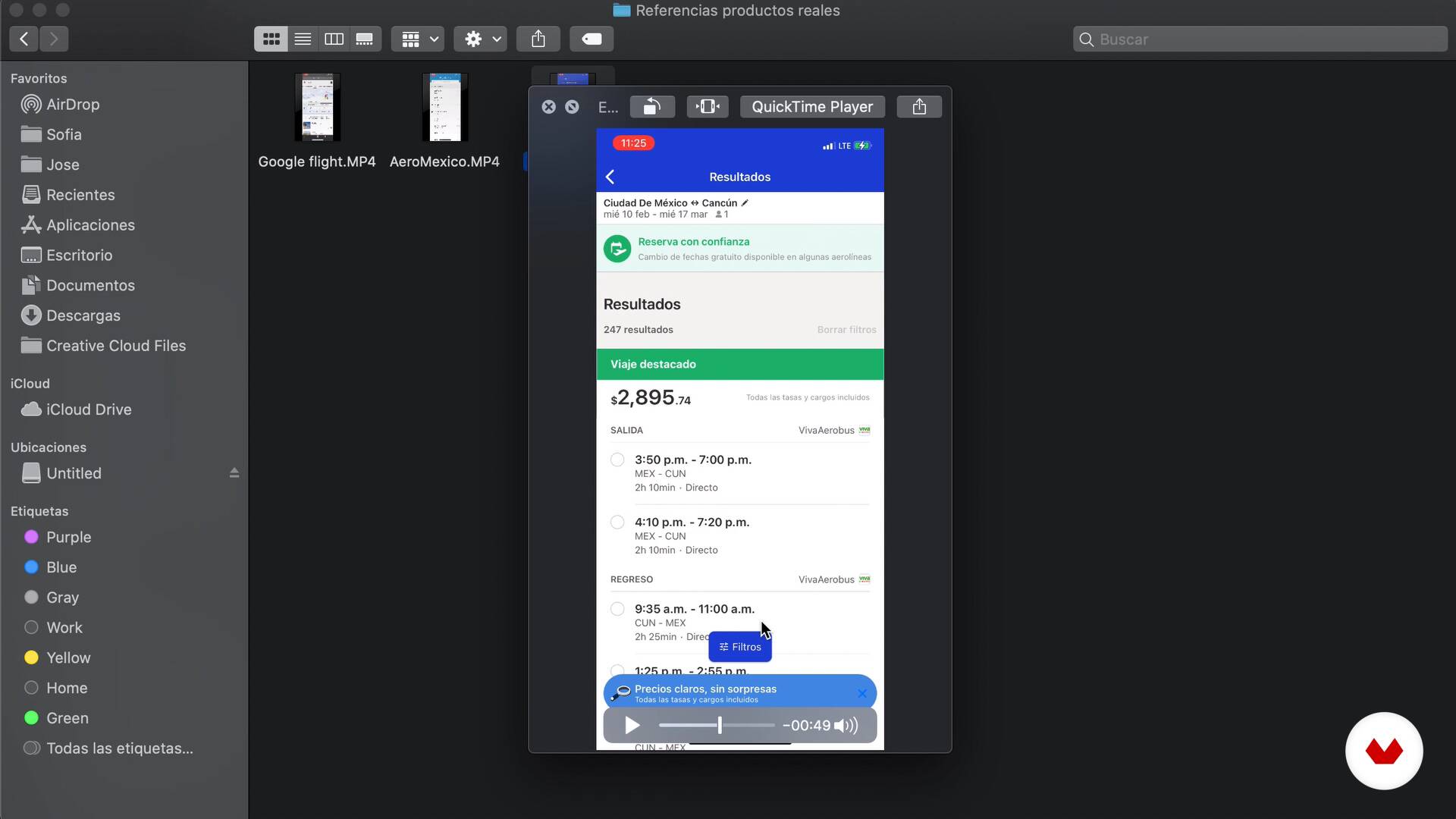Screen dimensions: 1456x819
Task: Click the red logo badge bottom right
Action: [1384, 751]
